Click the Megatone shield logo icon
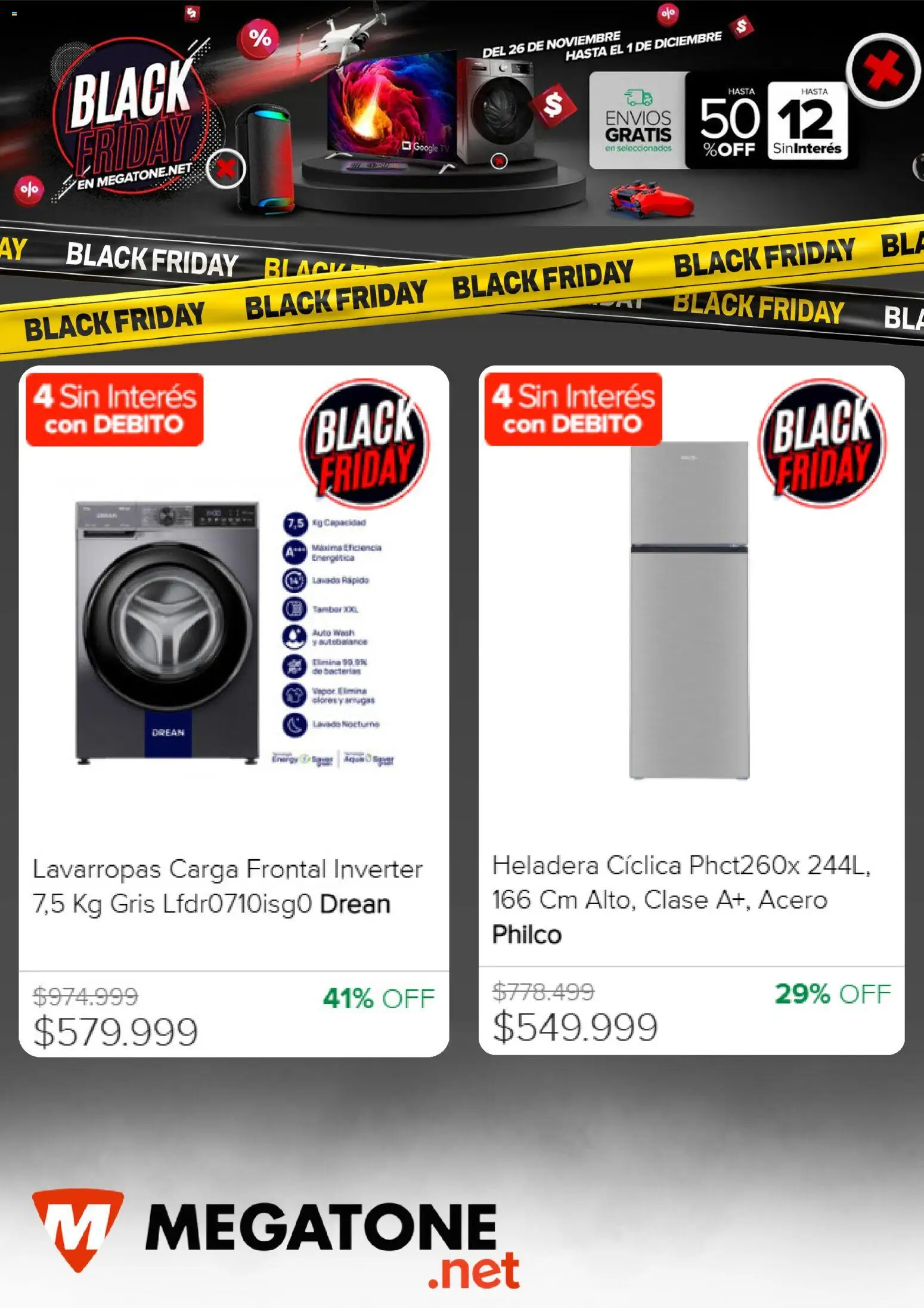This screenshot has height=1308, width=924. pos(77,1227)
